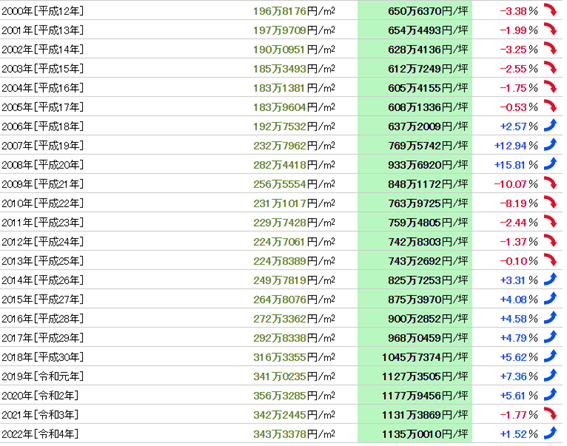This screenshot has height=446, width=567.
Task: Click the red down arrow for 2009
Action: tap(550, 183)
